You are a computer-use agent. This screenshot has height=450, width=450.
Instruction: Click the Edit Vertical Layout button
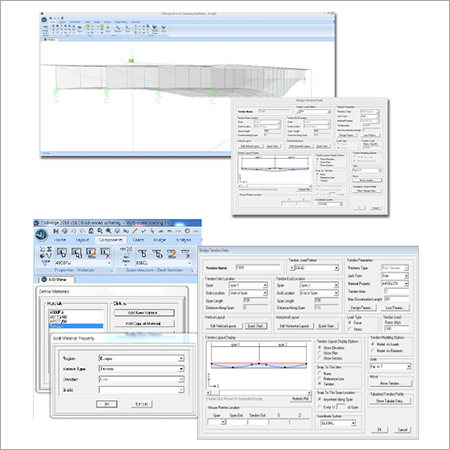(x=223, y=326)
